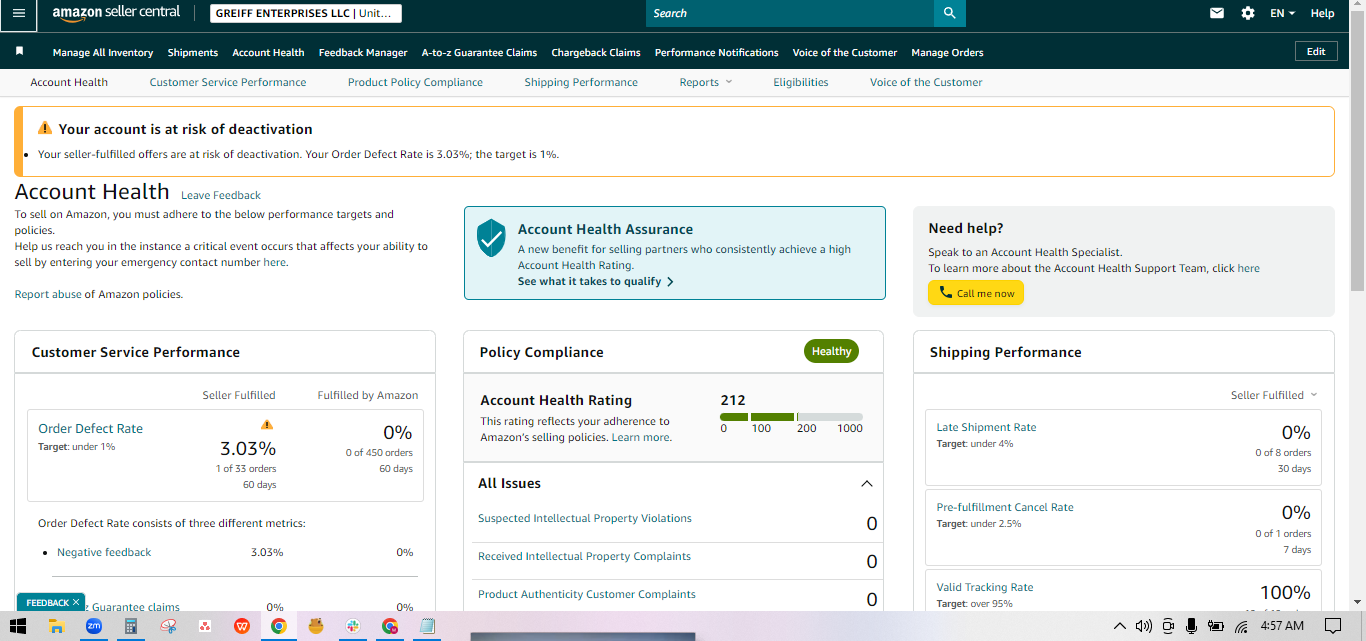The width and height of the screenshot is (1366, 641).
Task: Click the Edit button in navigation bar
Action: pos(1316,52)
